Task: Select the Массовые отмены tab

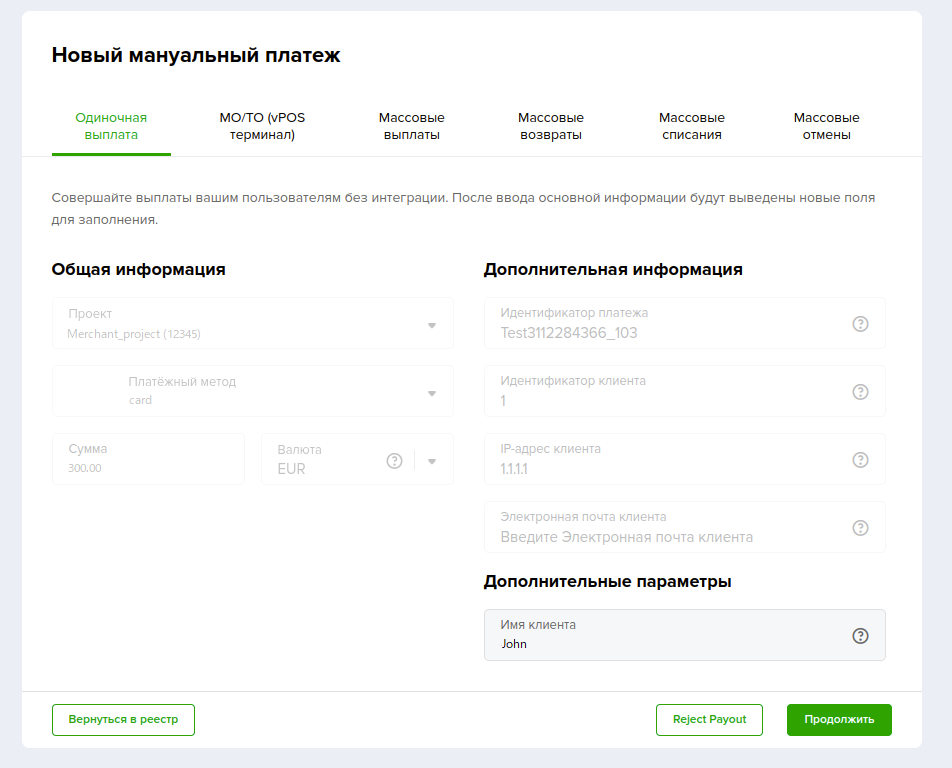Action: coord(826,126)
